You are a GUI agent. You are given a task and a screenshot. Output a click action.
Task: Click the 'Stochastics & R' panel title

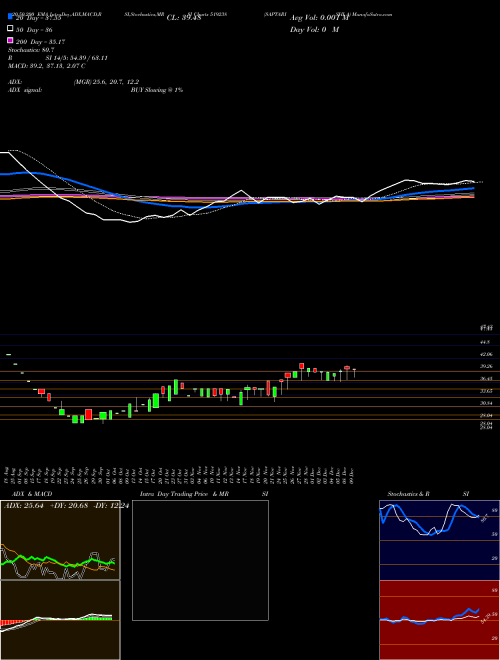coord(408,494)
